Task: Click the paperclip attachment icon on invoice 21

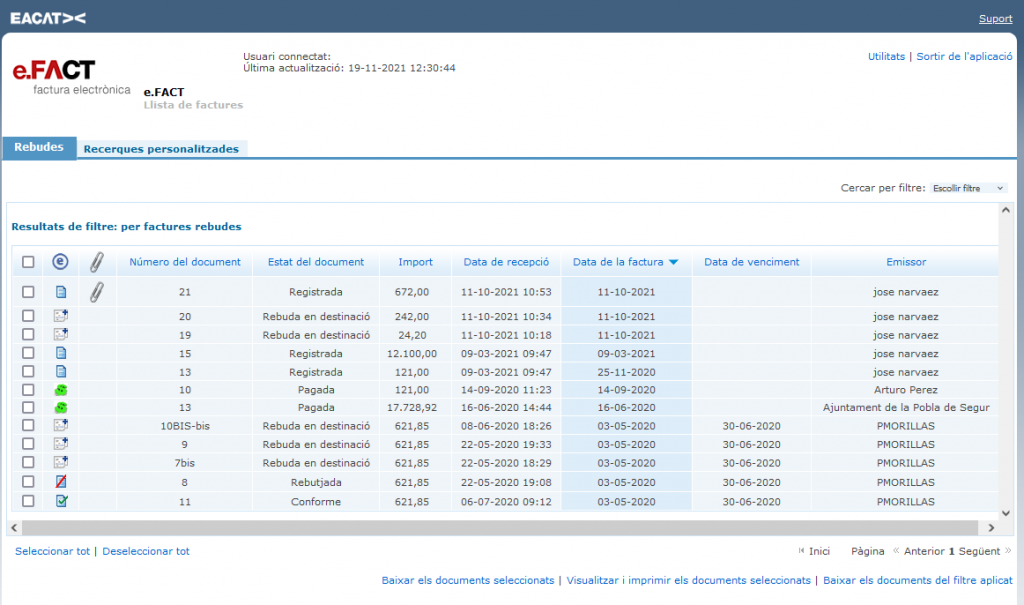Action: (x=97, y=292)
